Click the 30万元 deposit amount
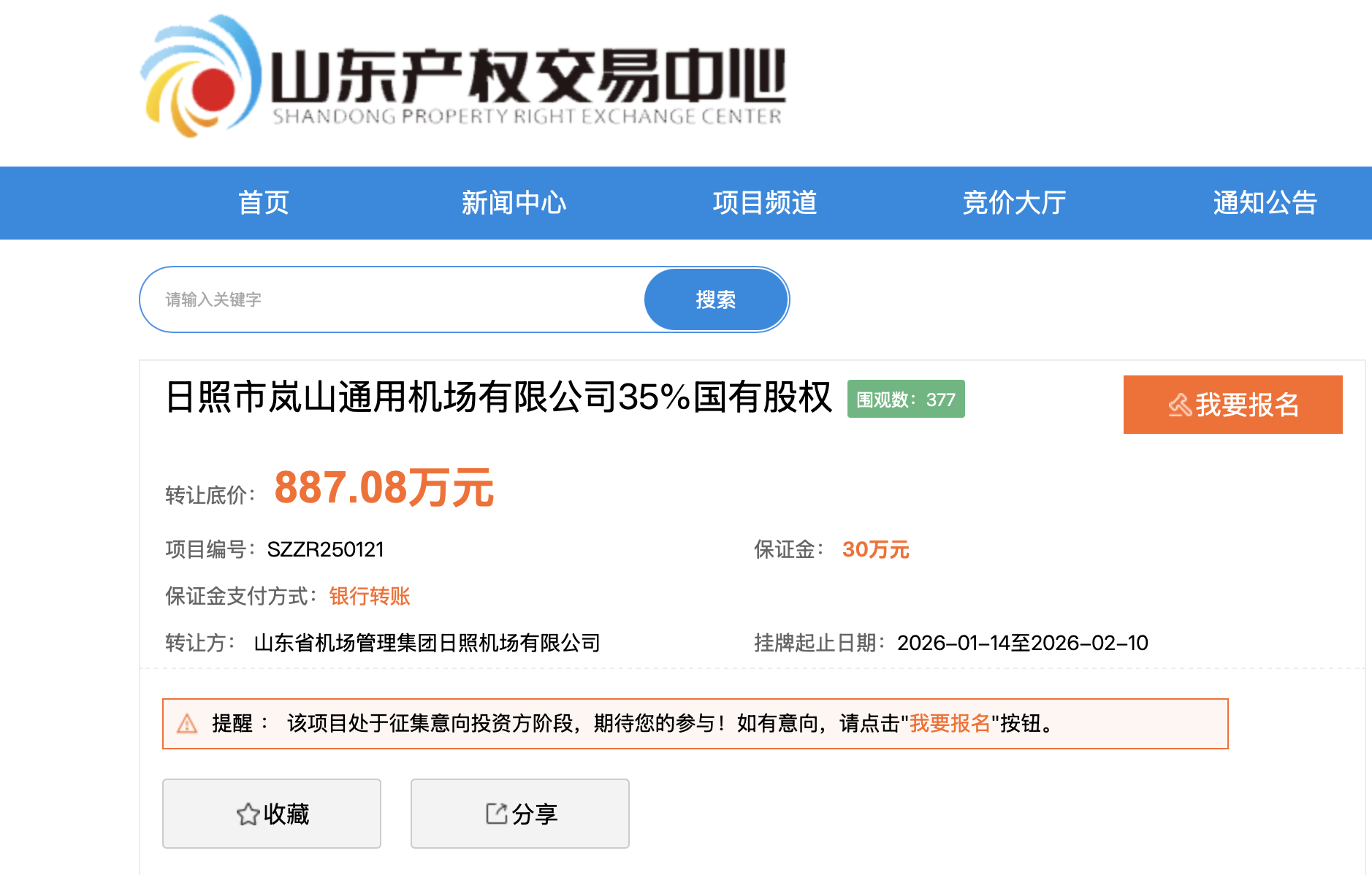1372x875 pixels. [x=875, y=549]
